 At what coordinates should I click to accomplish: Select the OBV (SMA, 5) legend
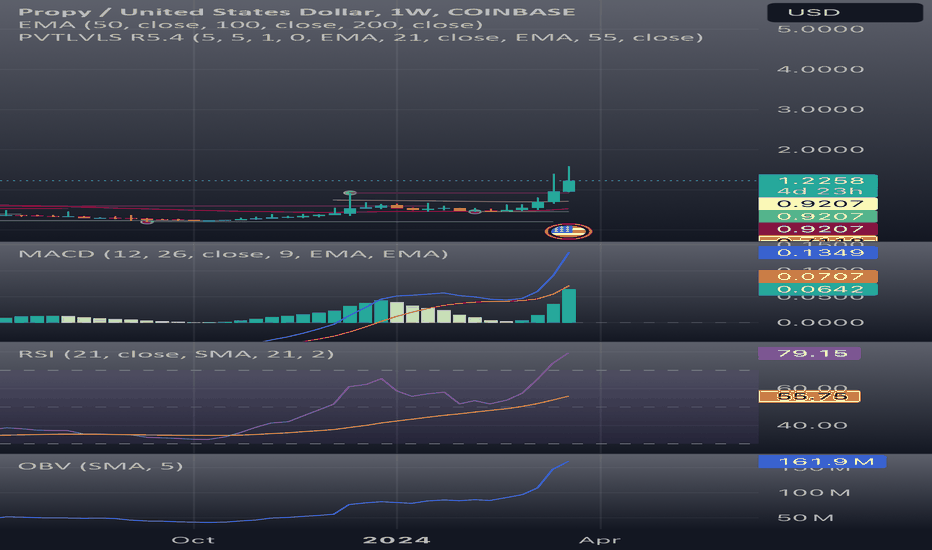pyautogui.click(x=100, y=466)
